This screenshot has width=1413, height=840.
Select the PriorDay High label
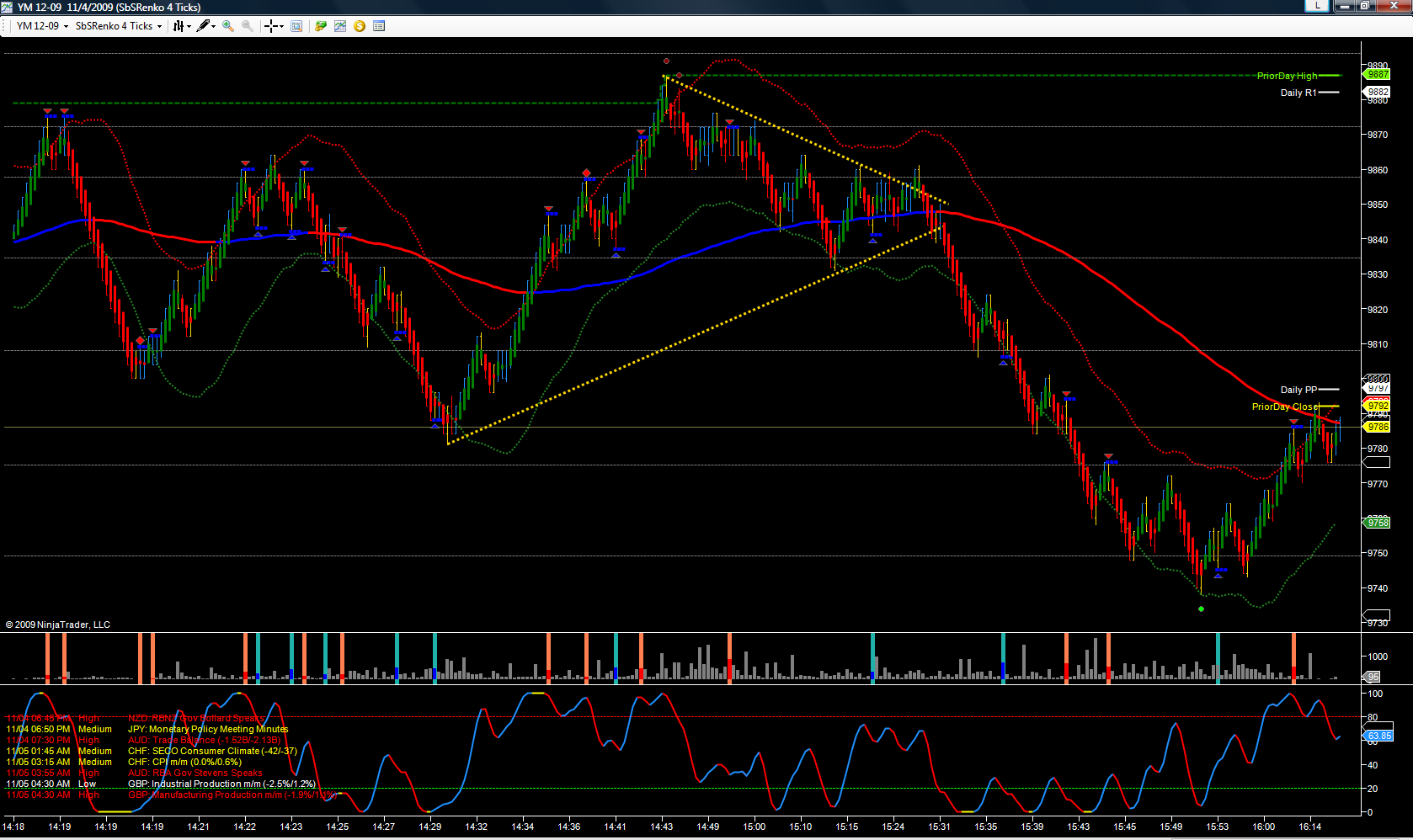pos(1287,76)
